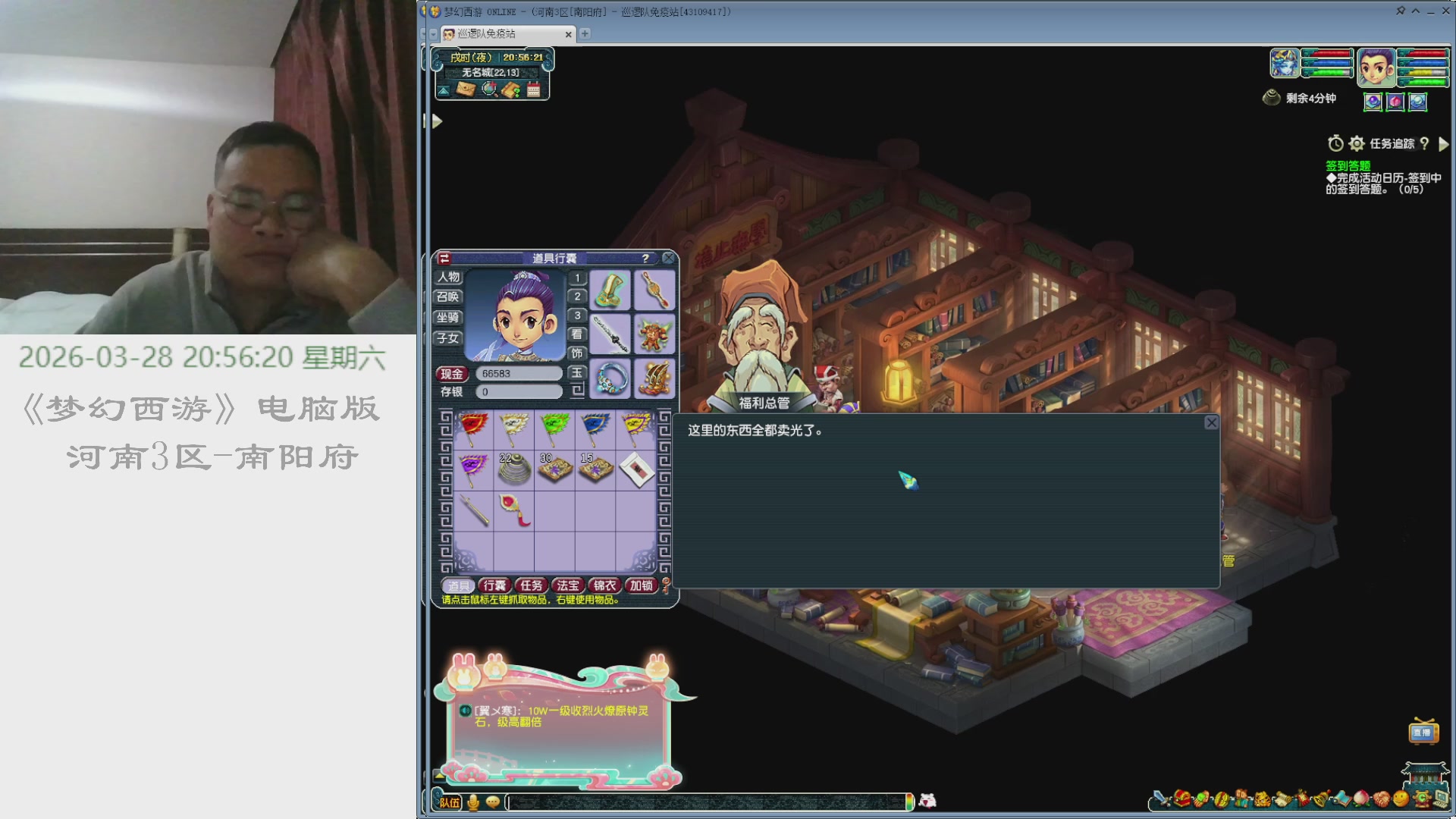Open the 队伍 chat channel selector
Viewport: 1456px width, 819px height.
pyautogui.click(x=449, y=802)
